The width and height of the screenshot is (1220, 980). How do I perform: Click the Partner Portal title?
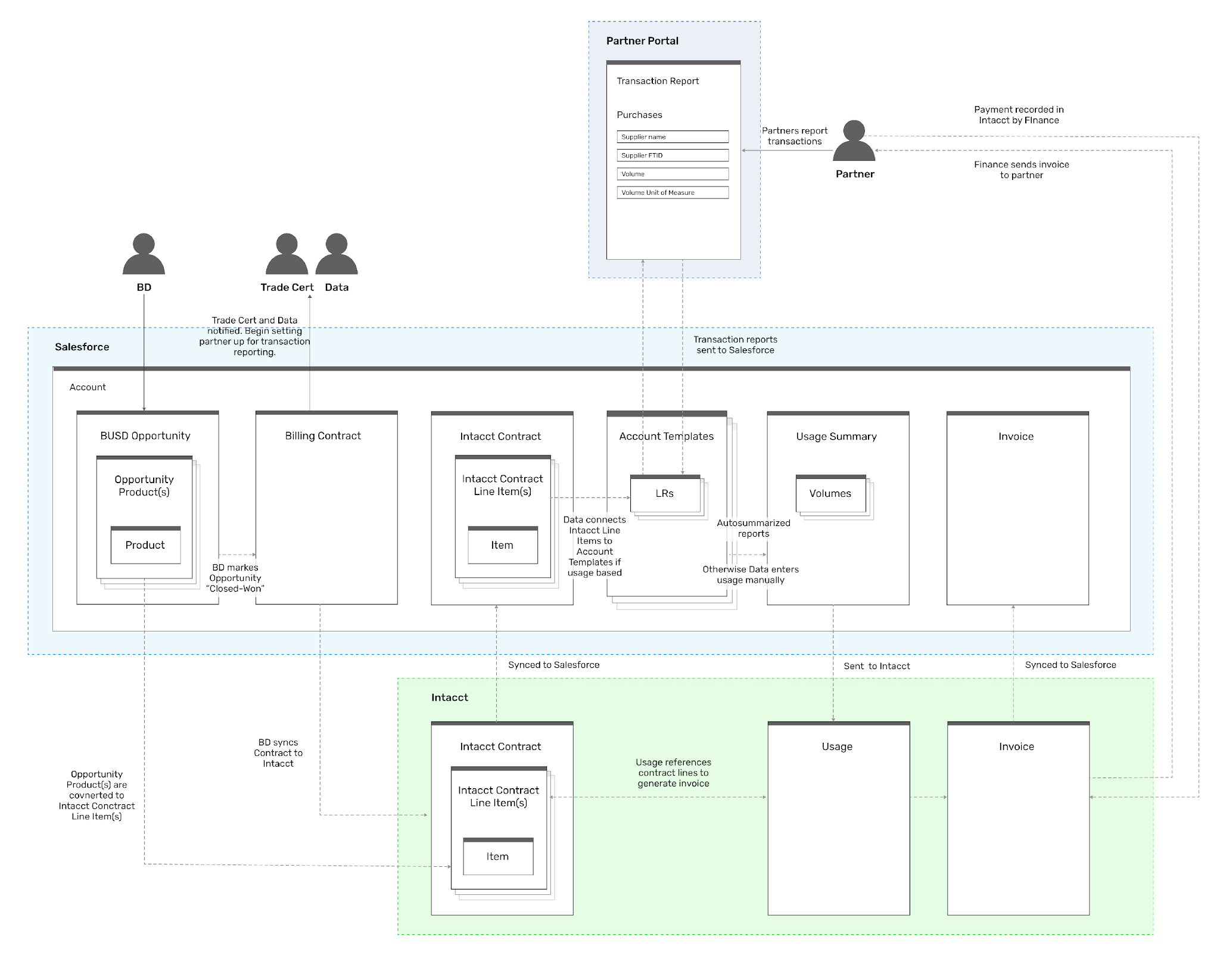642,41
